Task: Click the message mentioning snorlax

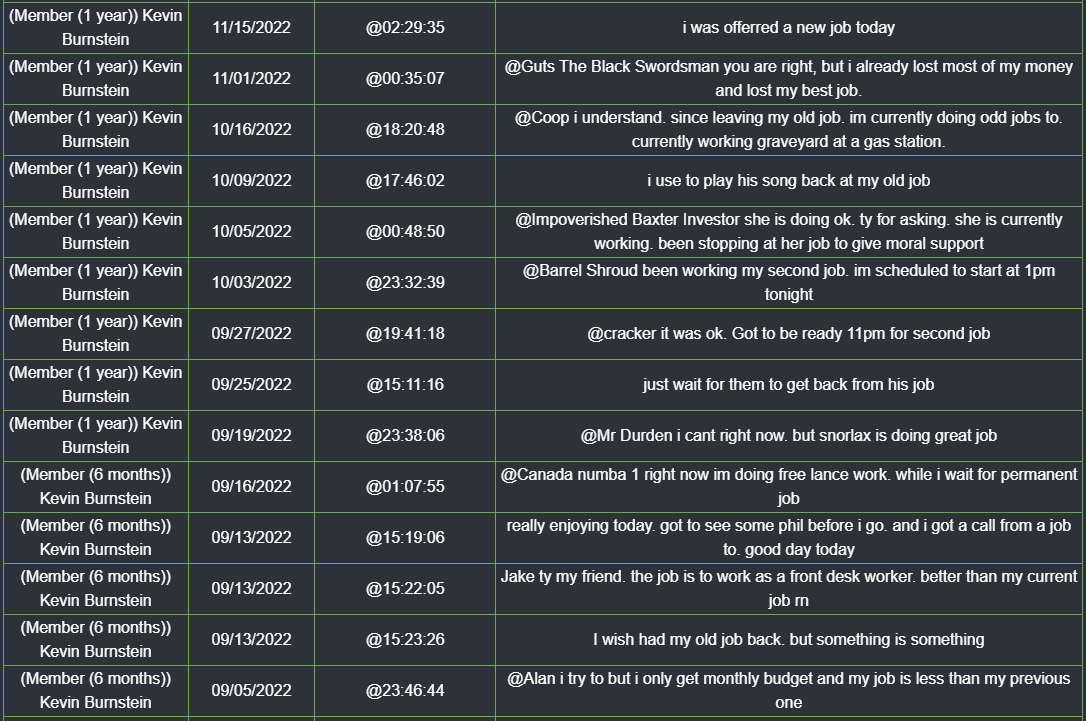Action: [x=788, y=436]
